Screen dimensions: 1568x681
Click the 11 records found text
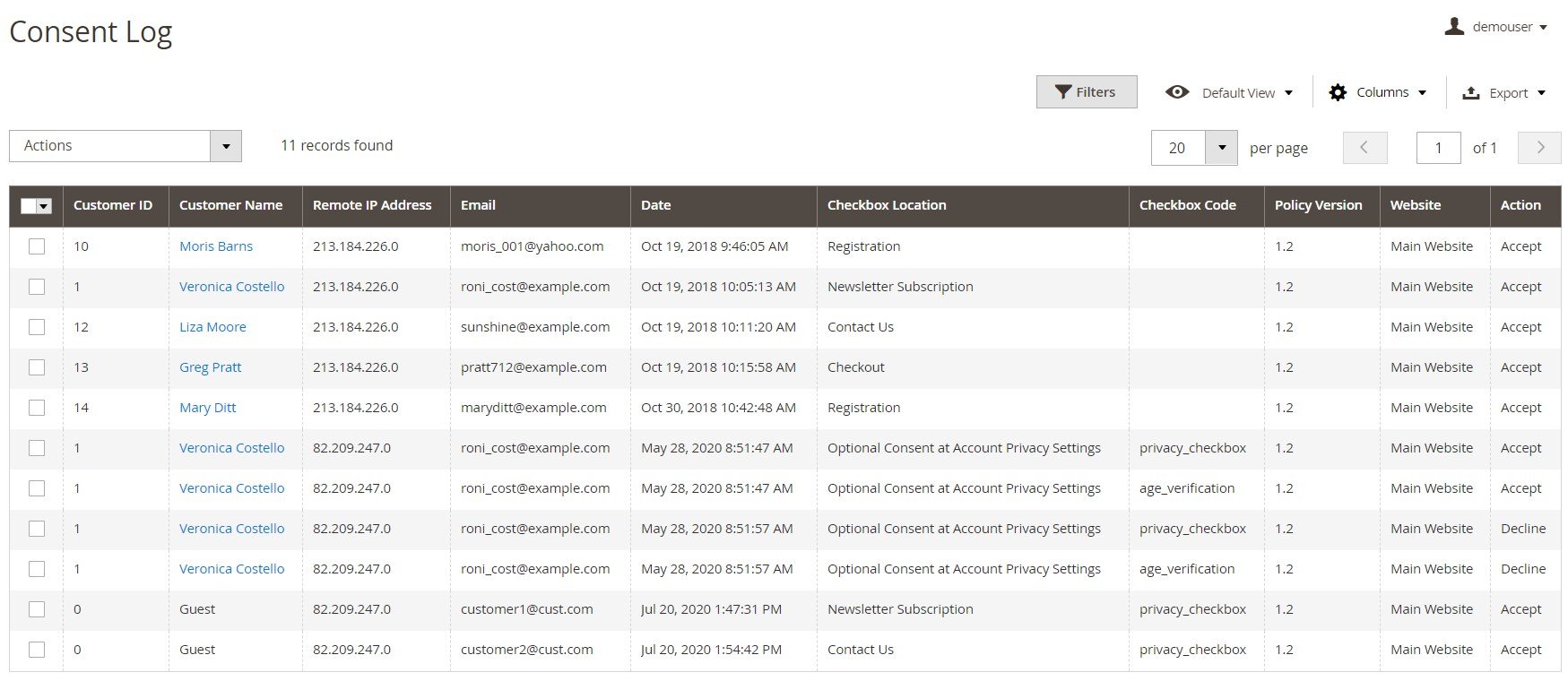336,145
